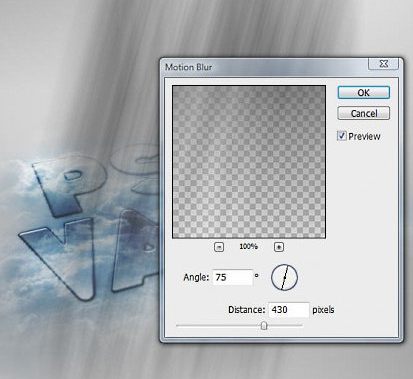413x379 pixels.
Task: Click the pixels unit label
Action: coord(323,310)
